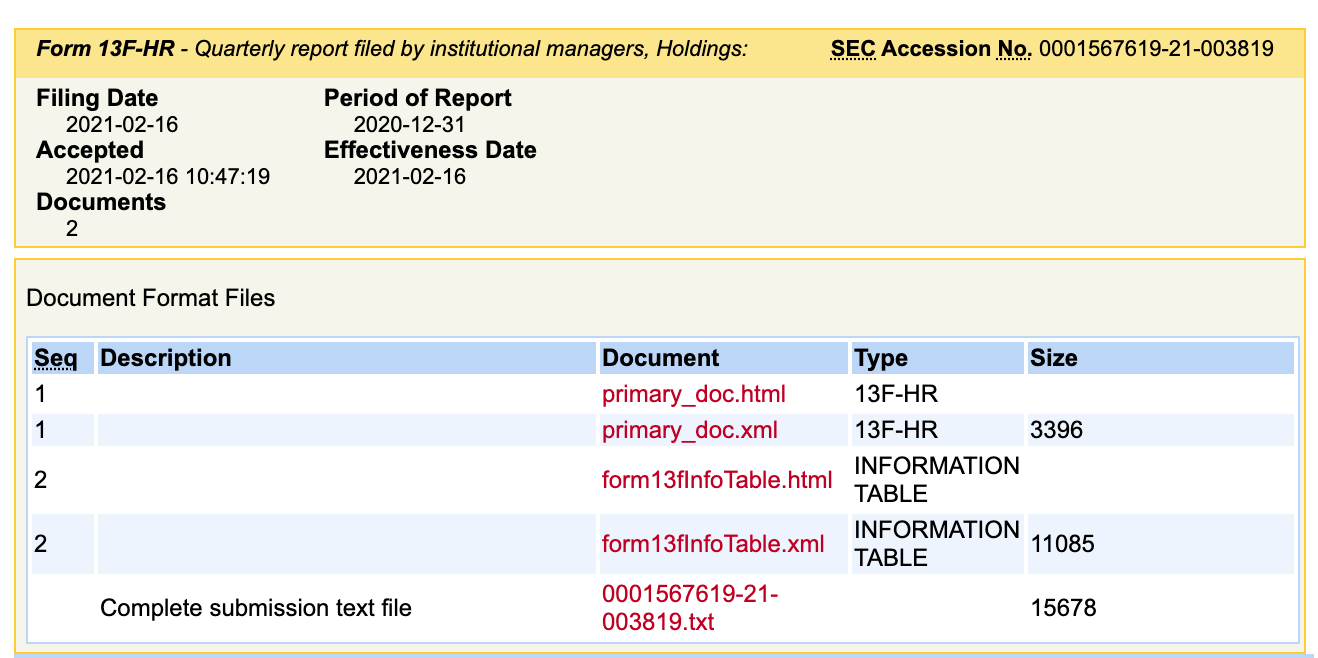Click the Description column header
The image size is (1318, 658).
(166, 358)
